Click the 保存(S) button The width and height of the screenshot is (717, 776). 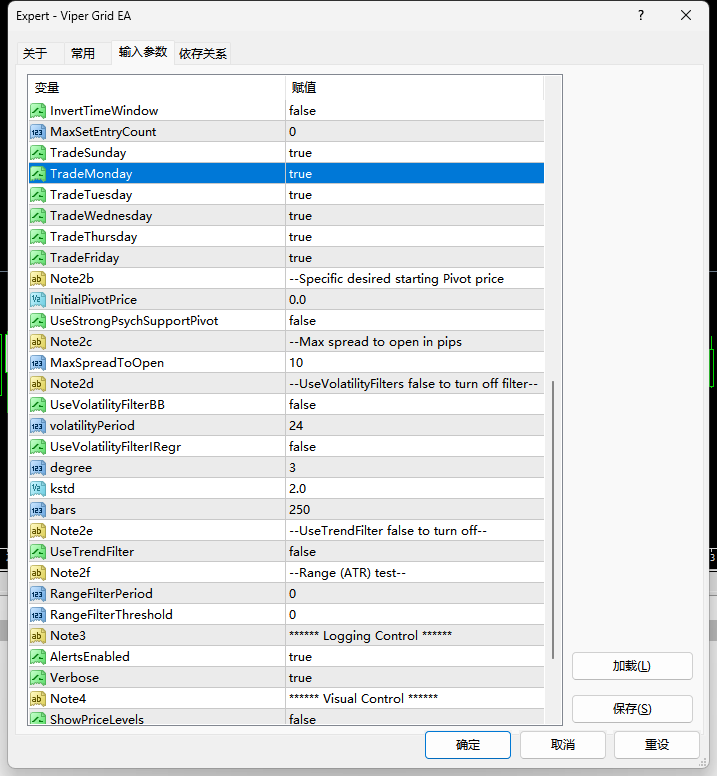[x=632, y=709]
